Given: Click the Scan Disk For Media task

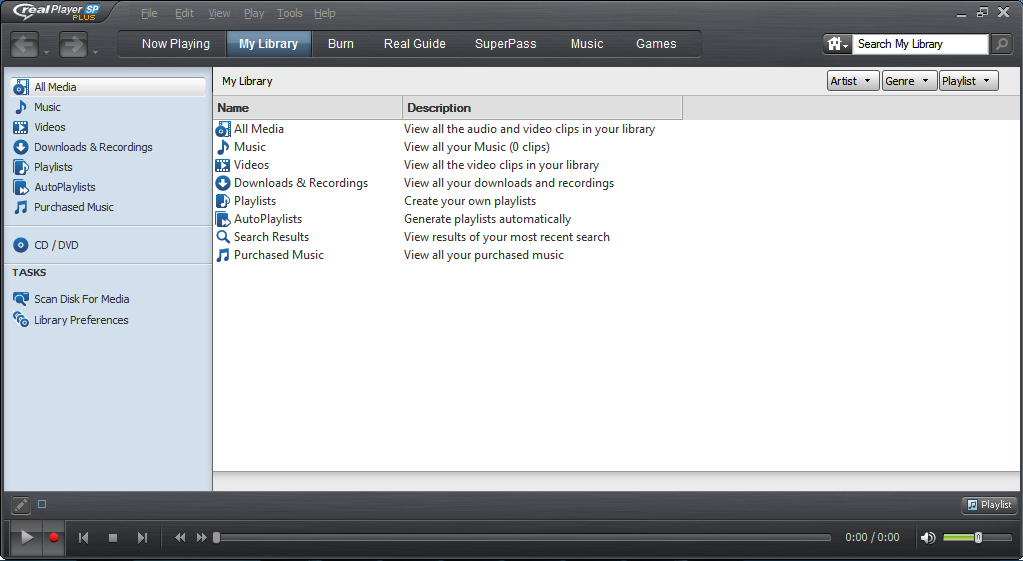Looking at the screenshot, I should pos(71,299).
